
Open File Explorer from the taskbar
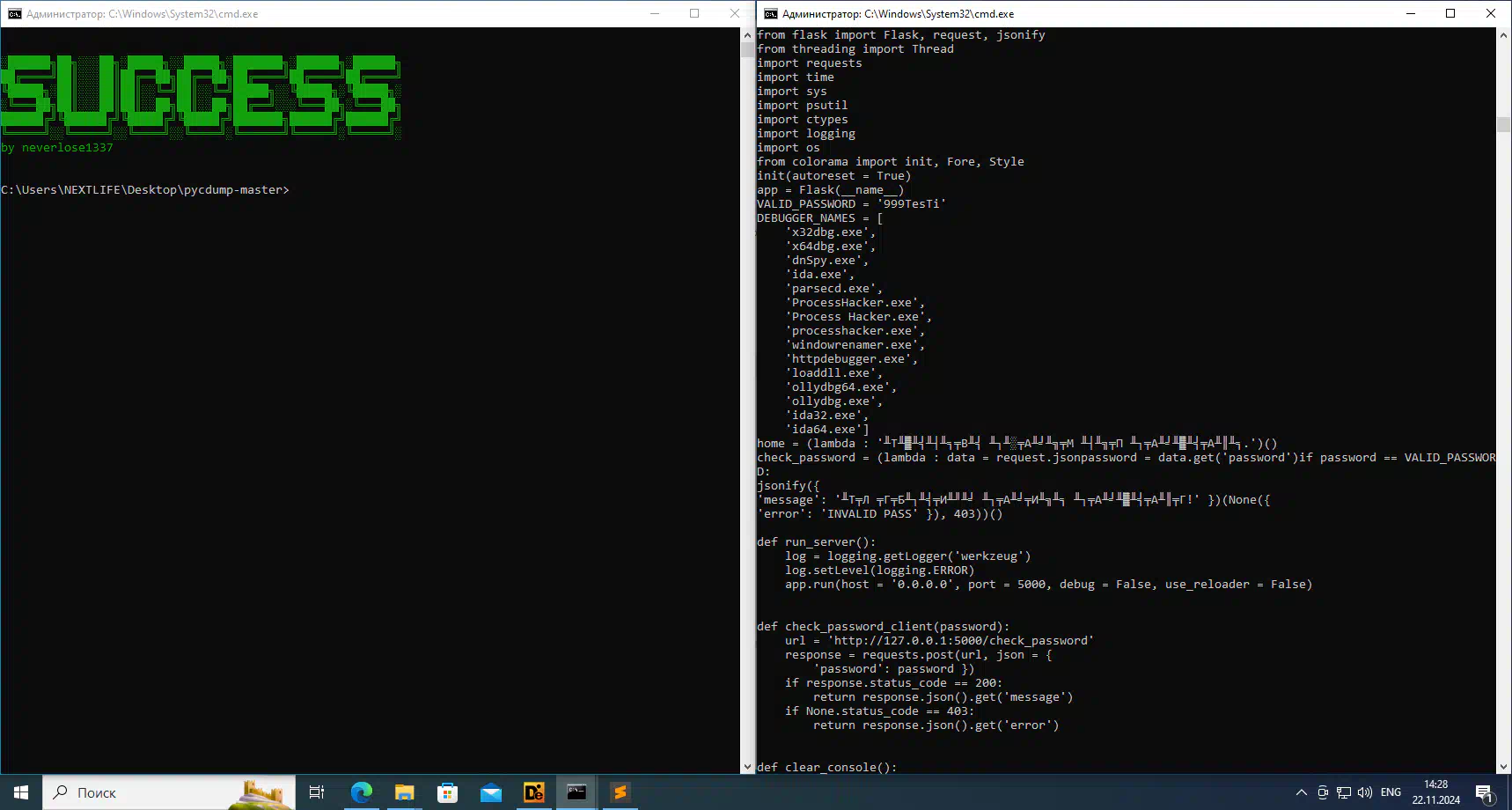point(404,792)
